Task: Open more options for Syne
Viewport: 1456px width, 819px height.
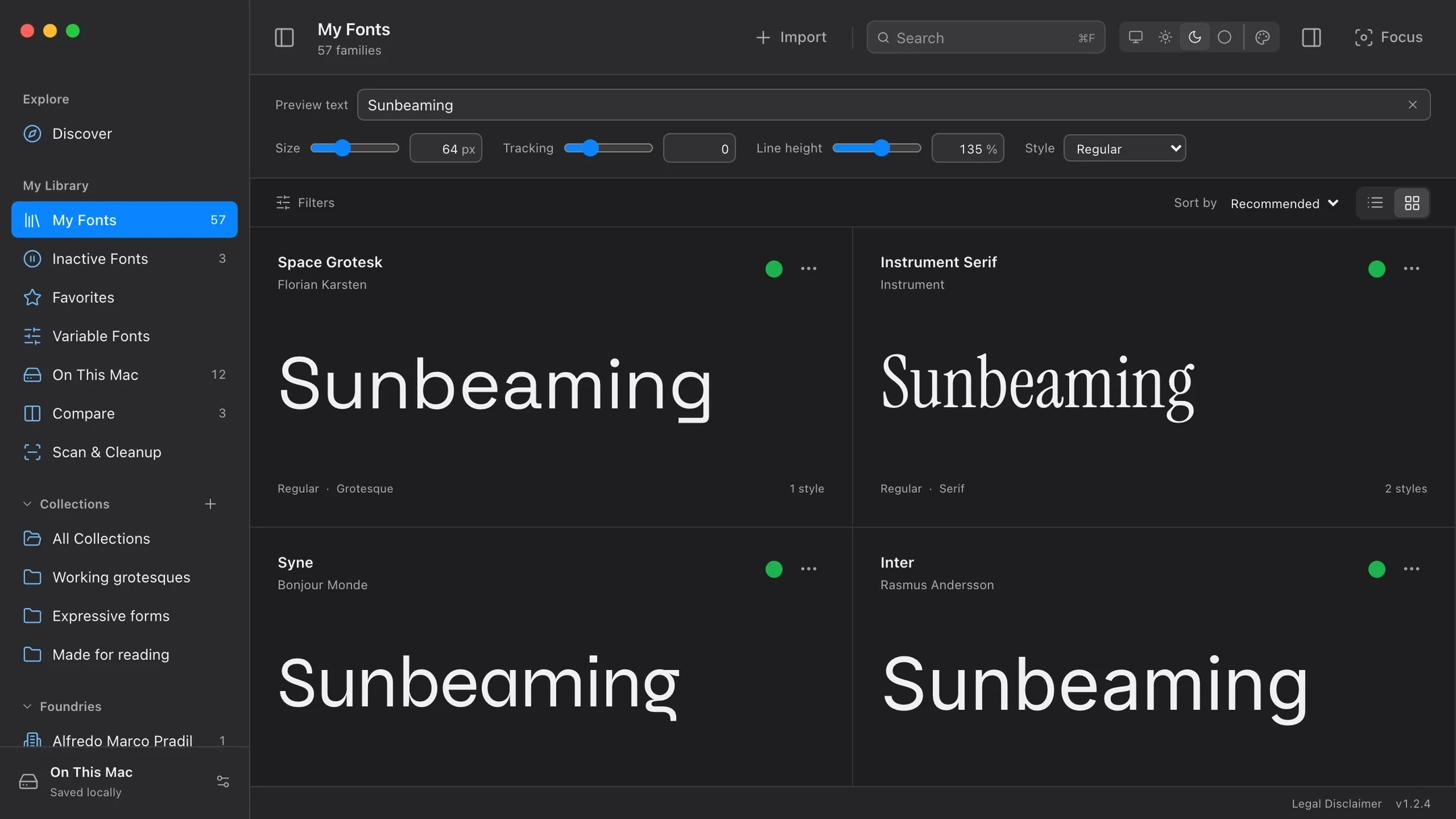Action: [x=809, y=569]
